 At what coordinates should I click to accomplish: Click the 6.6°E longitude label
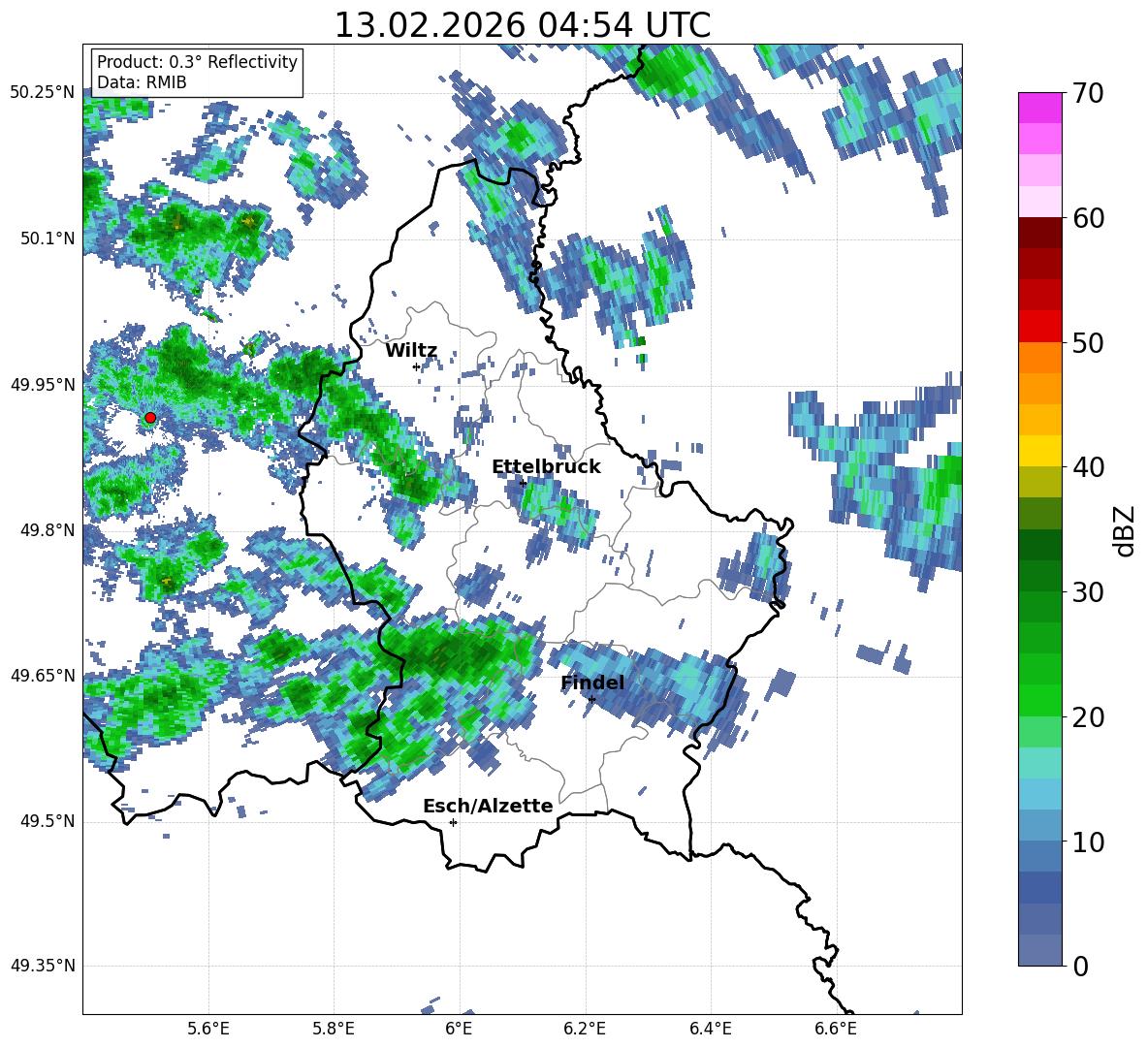[x=836, y=1029]
